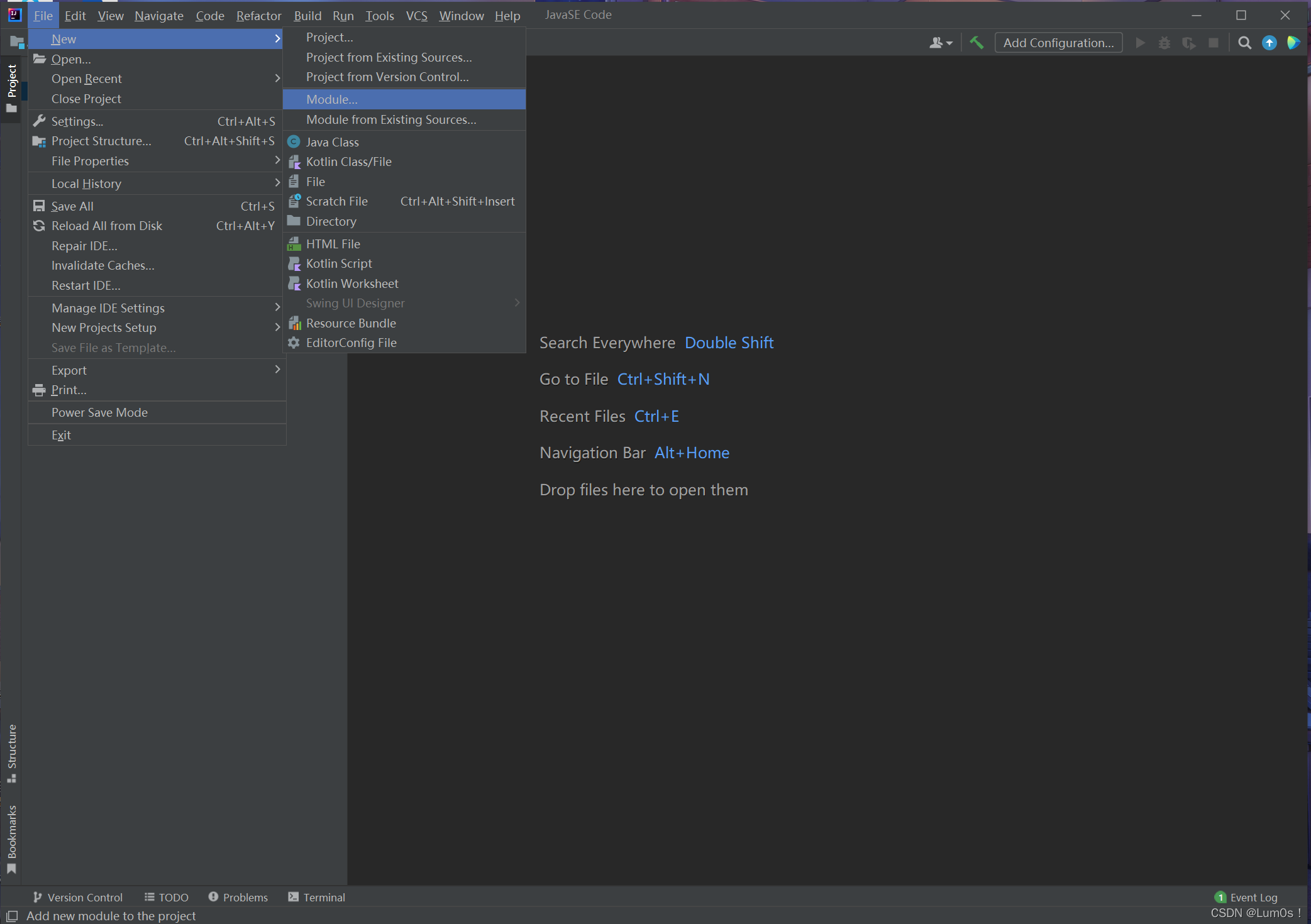Open Search Everywhere magnifier icon
The width and height of the screenshot is (1311, 924).
[x=1244, y=43]
